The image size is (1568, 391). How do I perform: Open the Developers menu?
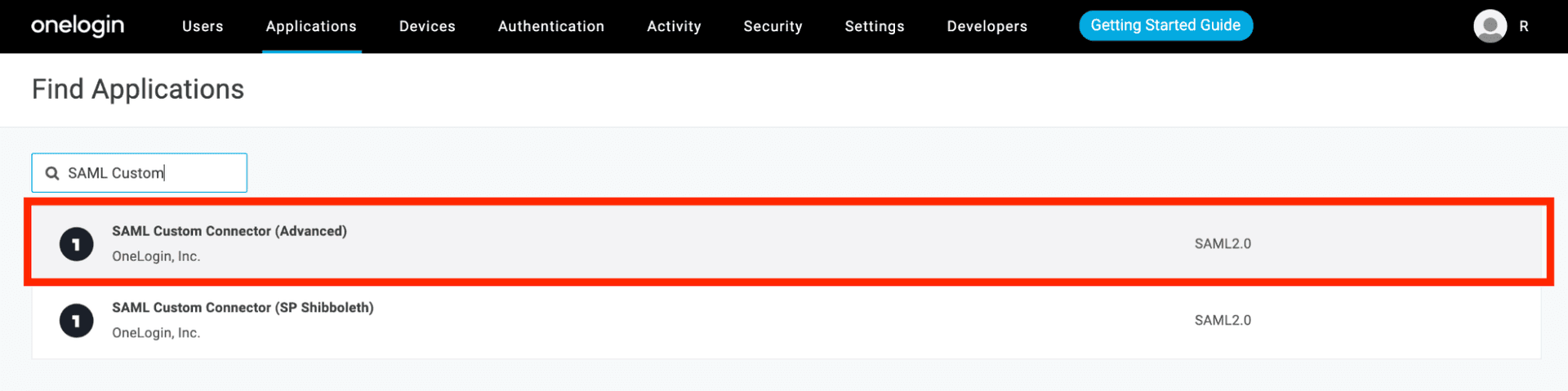(987, 26)
